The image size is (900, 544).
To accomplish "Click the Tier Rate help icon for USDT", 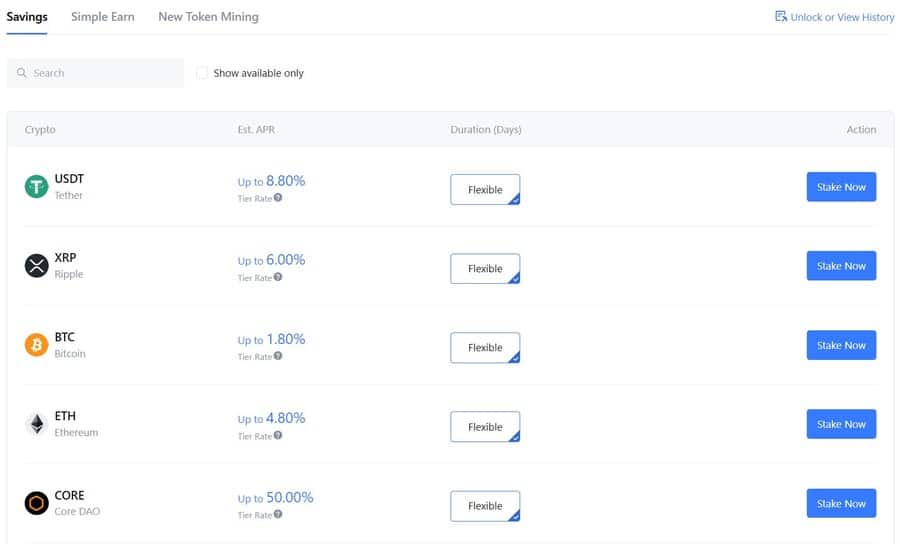I will pyautogui.click(x=278, y=197).
